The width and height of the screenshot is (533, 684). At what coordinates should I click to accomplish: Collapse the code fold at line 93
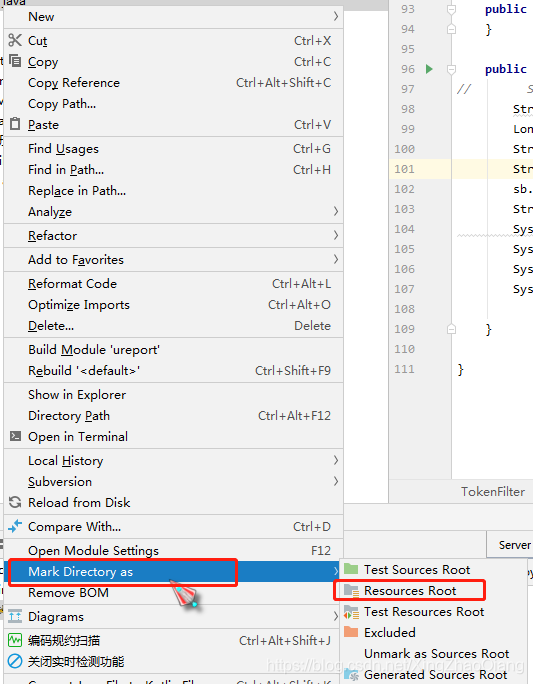coord(451,9)
